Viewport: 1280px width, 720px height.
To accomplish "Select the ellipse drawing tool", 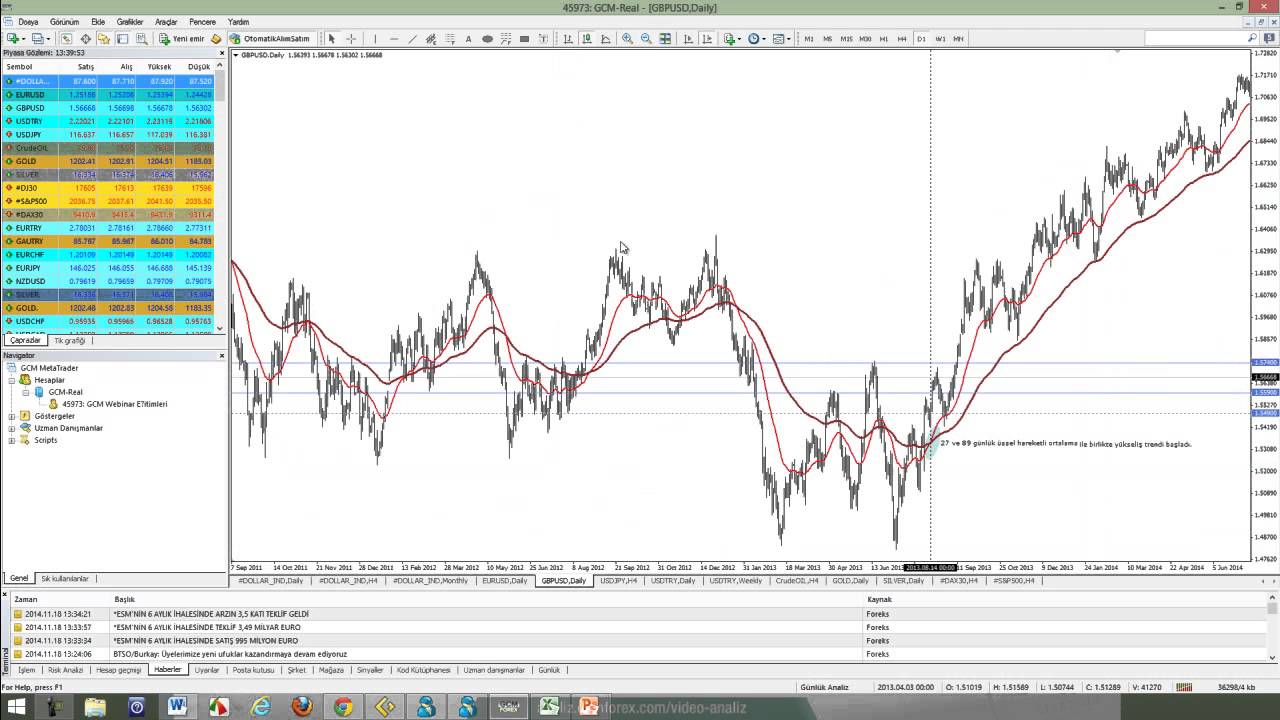I will pos(487,39).
